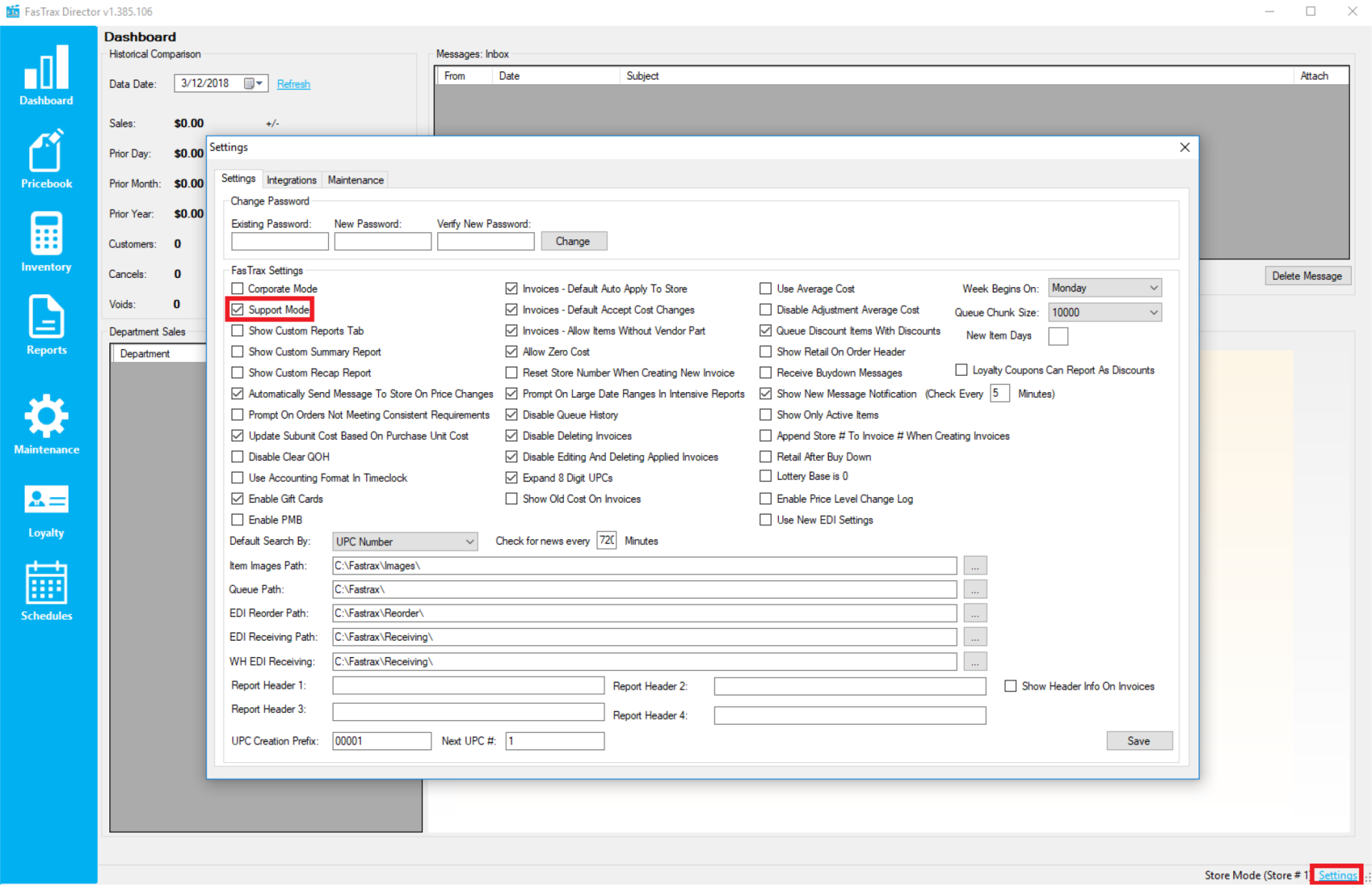Expand the Default Search By dropdown
Screen dimensions: 1372x885
(469, 541)
